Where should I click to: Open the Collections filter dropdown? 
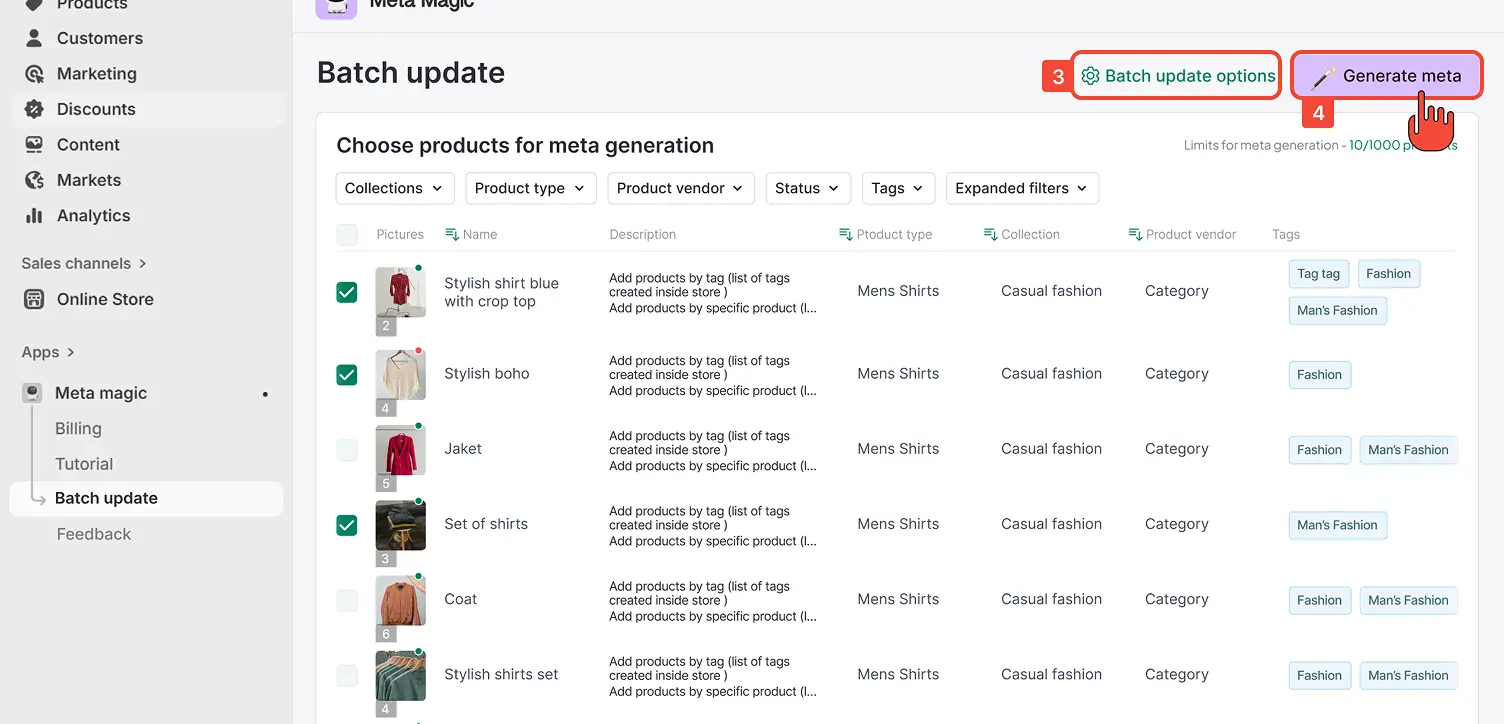[x=395, y=188]
